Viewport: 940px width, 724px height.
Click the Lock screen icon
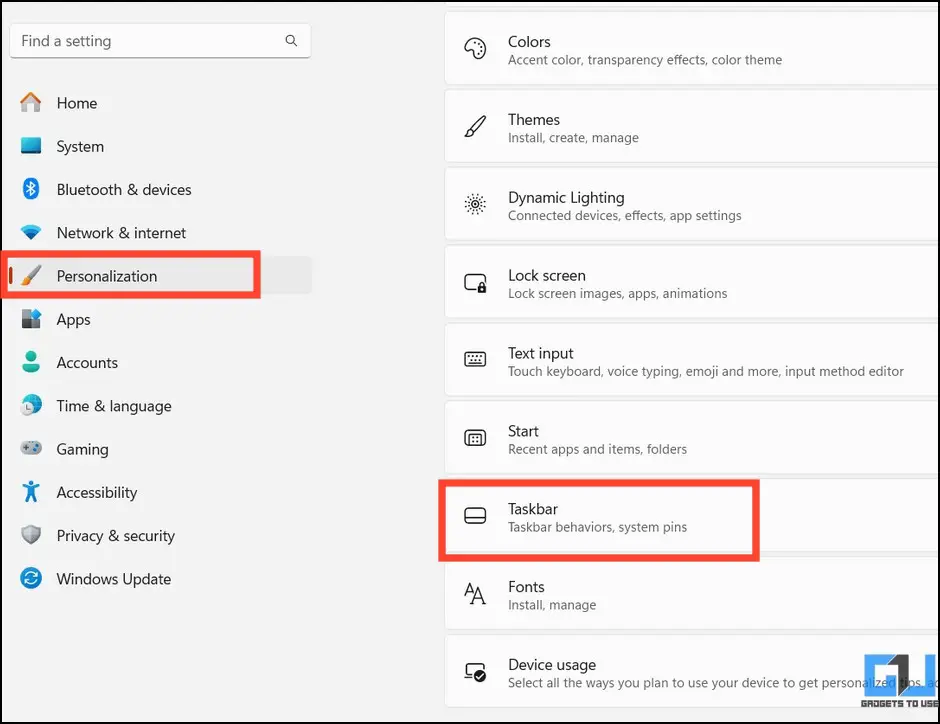475,282
